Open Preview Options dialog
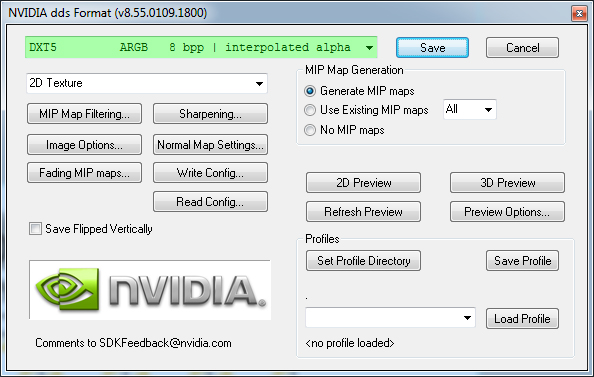 507,211
